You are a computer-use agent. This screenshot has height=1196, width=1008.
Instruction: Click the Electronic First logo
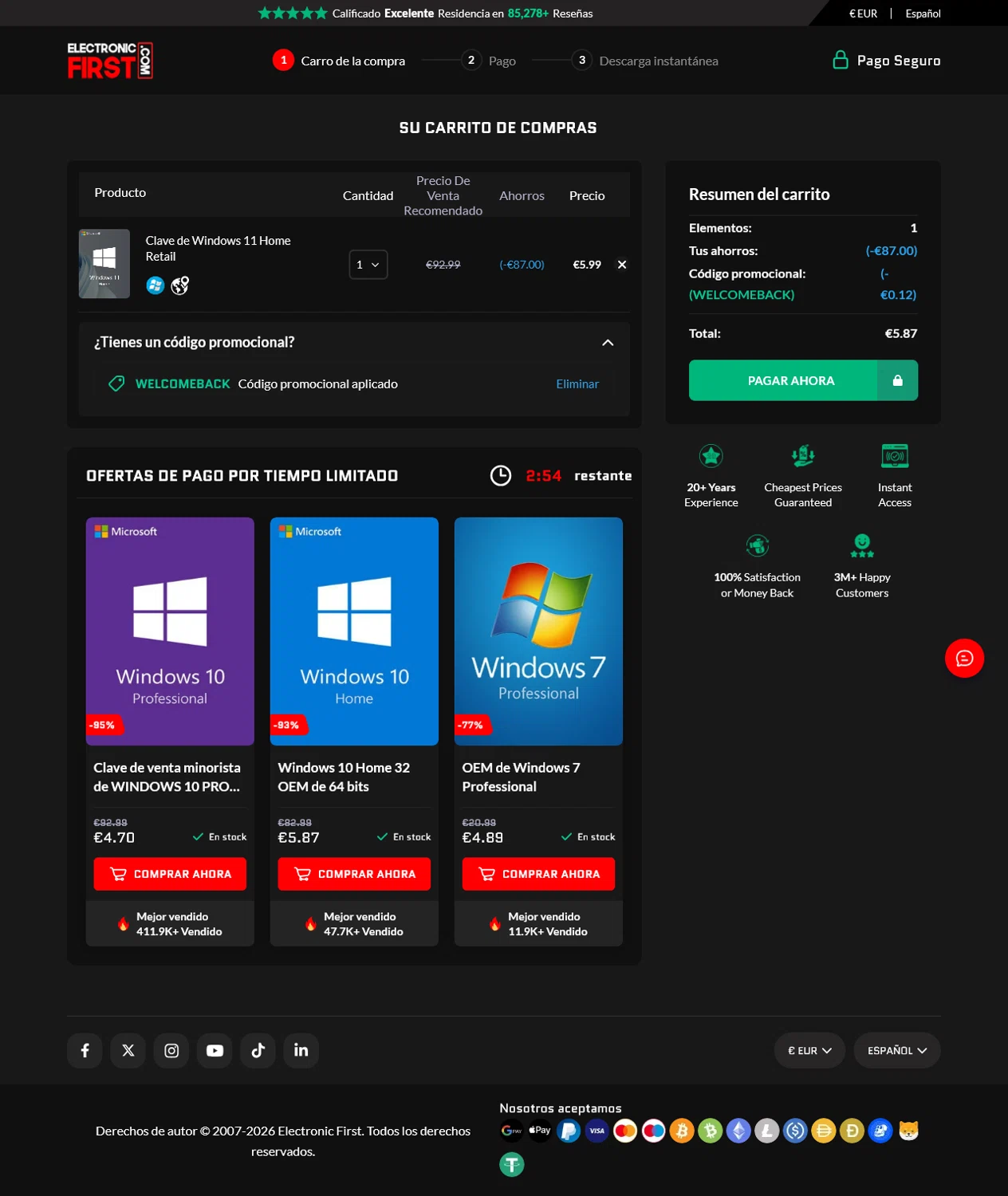110,61
